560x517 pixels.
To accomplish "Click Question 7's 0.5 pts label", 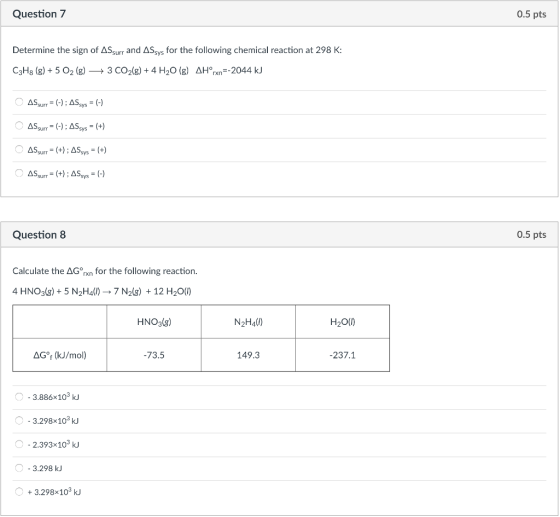I will coord(531,14).
